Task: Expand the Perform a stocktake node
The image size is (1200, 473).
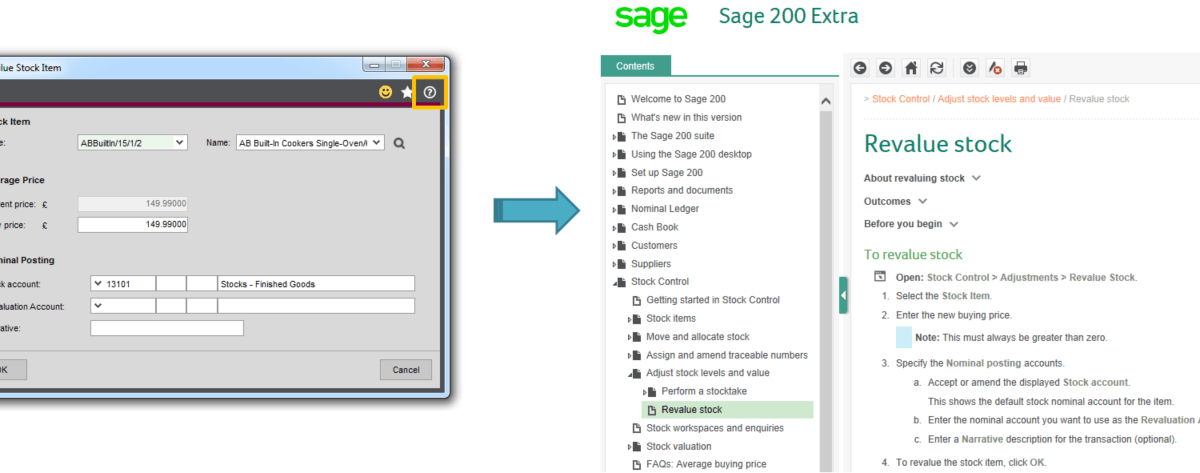Action: (x=645, y=391)
